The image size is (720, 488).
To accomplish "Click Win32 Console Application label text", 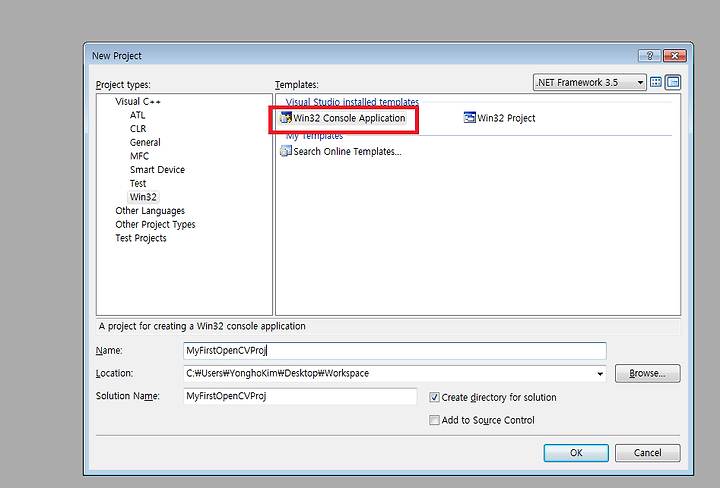I will click(349, 118).
